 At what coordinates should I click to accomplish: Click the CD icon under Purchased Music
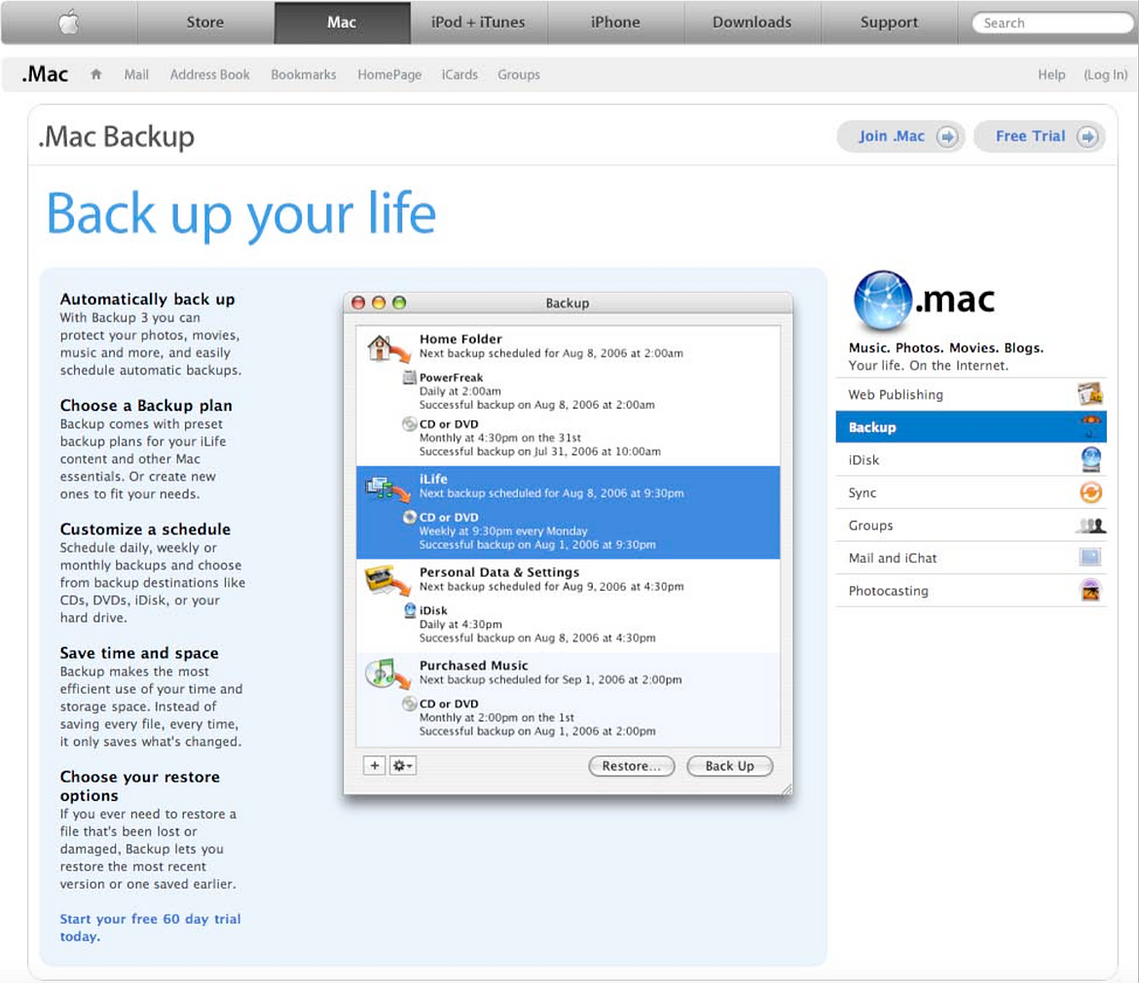click(410, 703)
